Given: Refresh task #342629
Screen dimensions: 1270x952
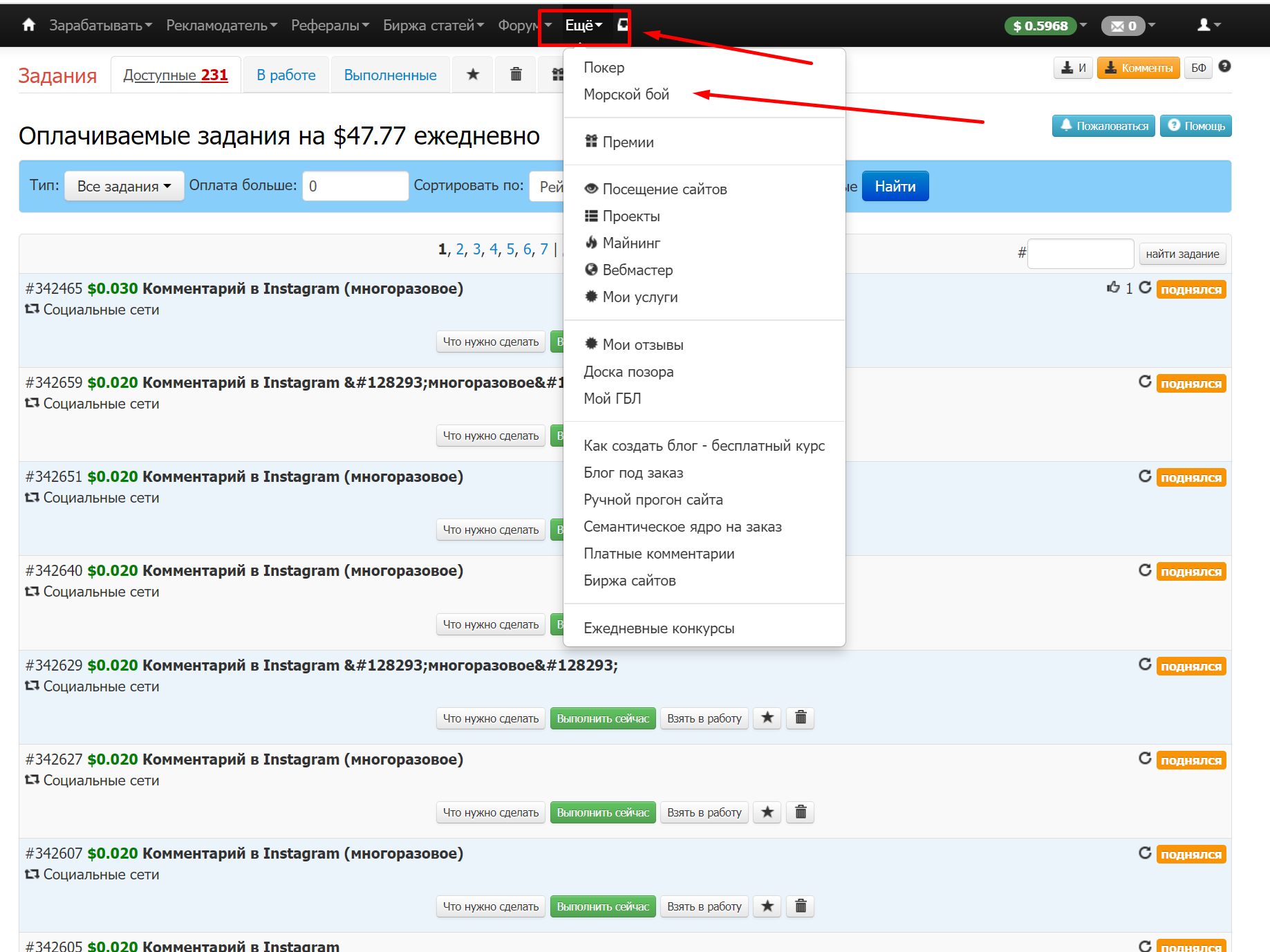Looking at the screenshot, I should pyautogui.click(x=1145, y=664).
